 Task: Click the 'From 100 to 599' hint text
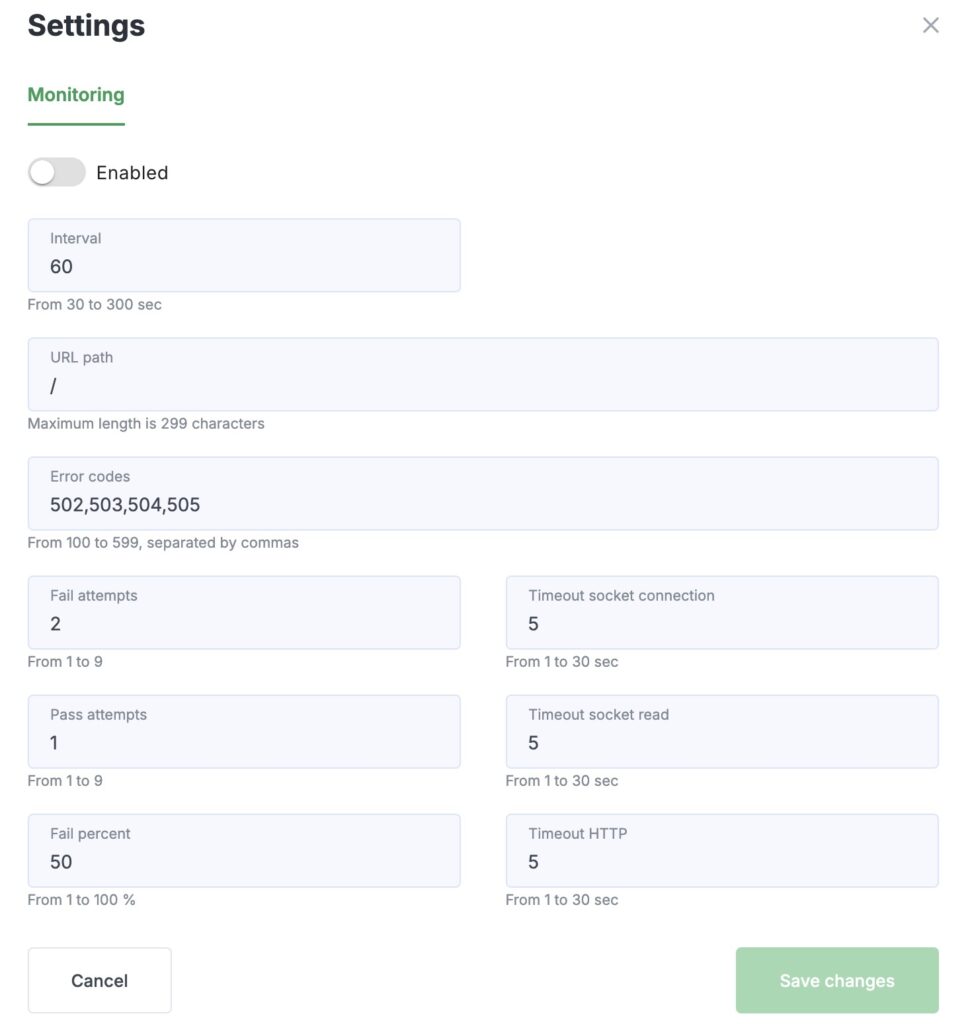click(x=163, y=543)
